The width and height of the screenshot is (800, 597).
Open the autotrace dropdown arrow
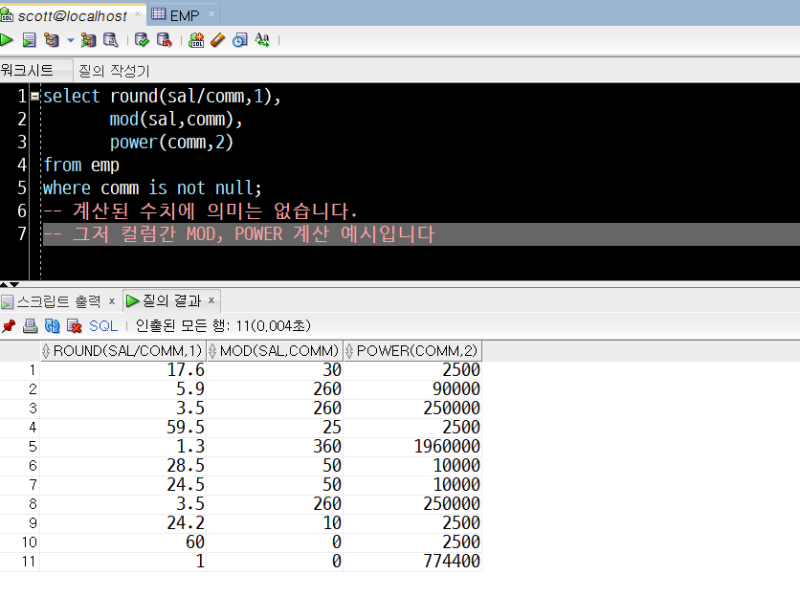point(68,40)
